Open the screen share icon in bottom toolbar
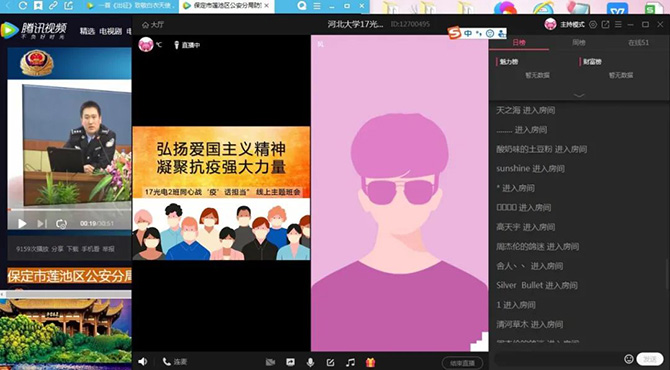Screen dimensions: 670x370 pos(291,362)
